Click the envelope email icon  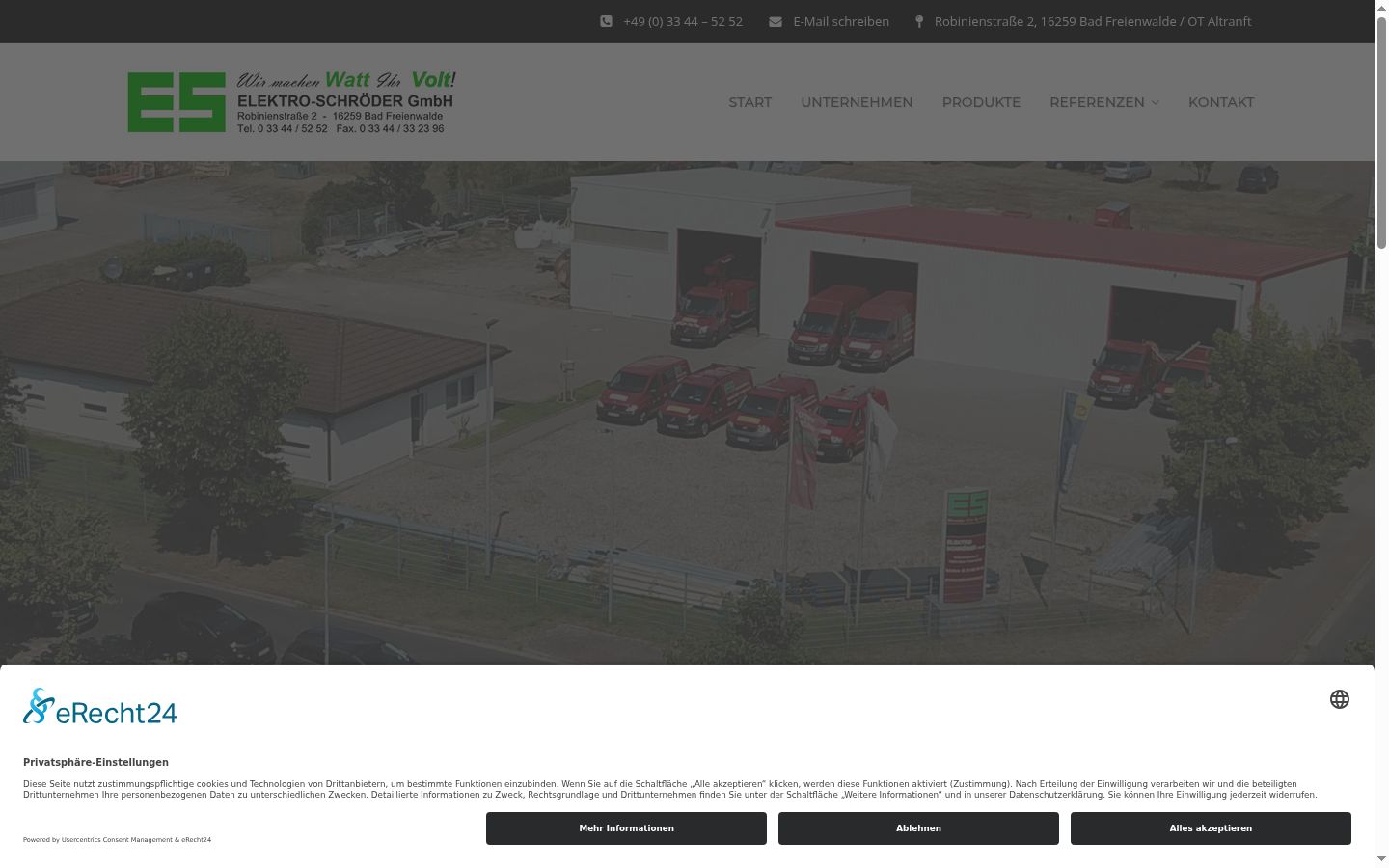776,21
